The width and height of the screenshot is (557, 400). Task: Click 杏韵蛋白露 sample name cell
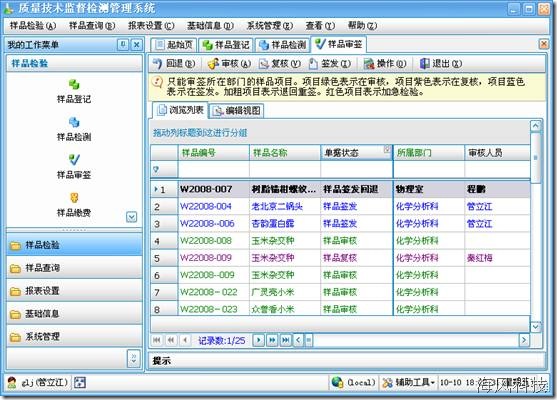(x=285, y=223)
